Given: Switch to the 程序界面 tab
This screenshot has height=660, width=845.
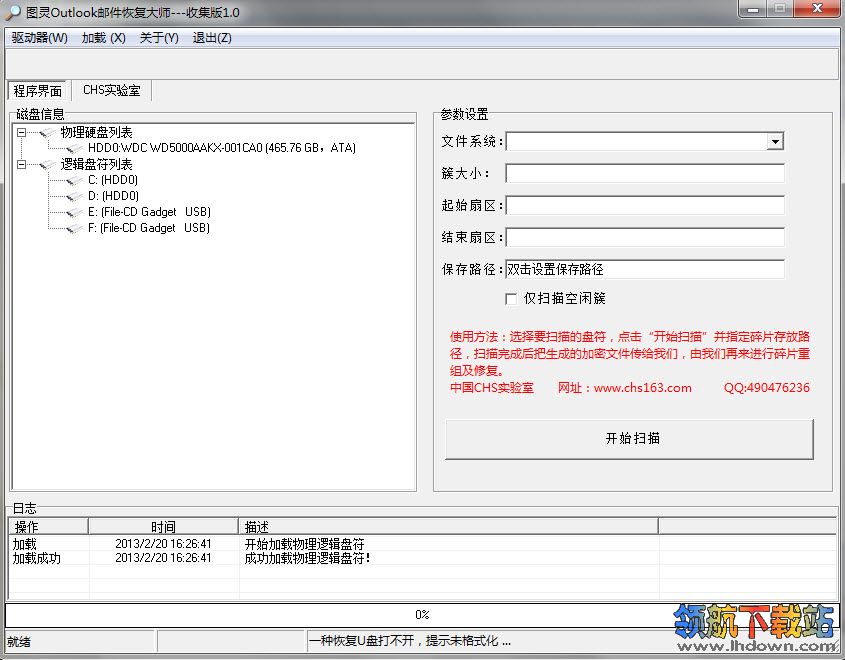Looking at the screenshot, I should click(38, 91).
